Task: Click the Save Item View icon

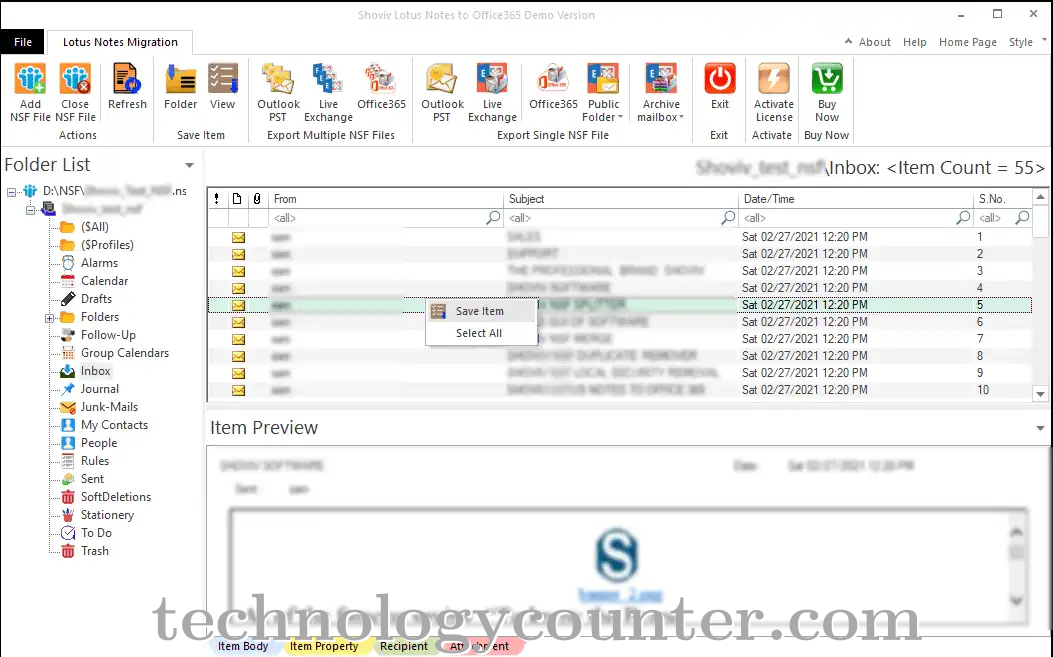Action: 222,79
